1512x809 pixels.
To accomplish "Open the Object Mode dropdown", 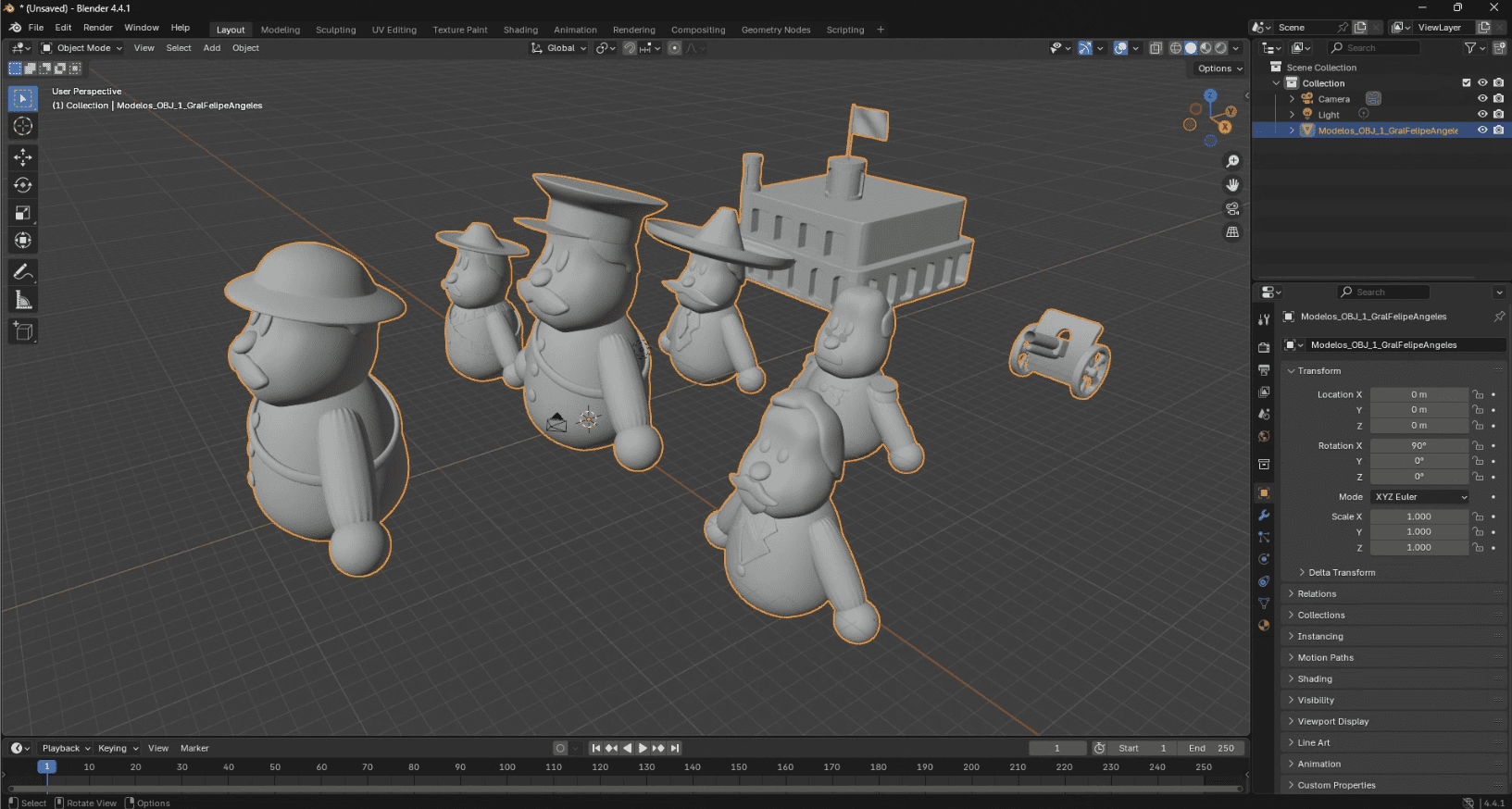I will point(82,48).
